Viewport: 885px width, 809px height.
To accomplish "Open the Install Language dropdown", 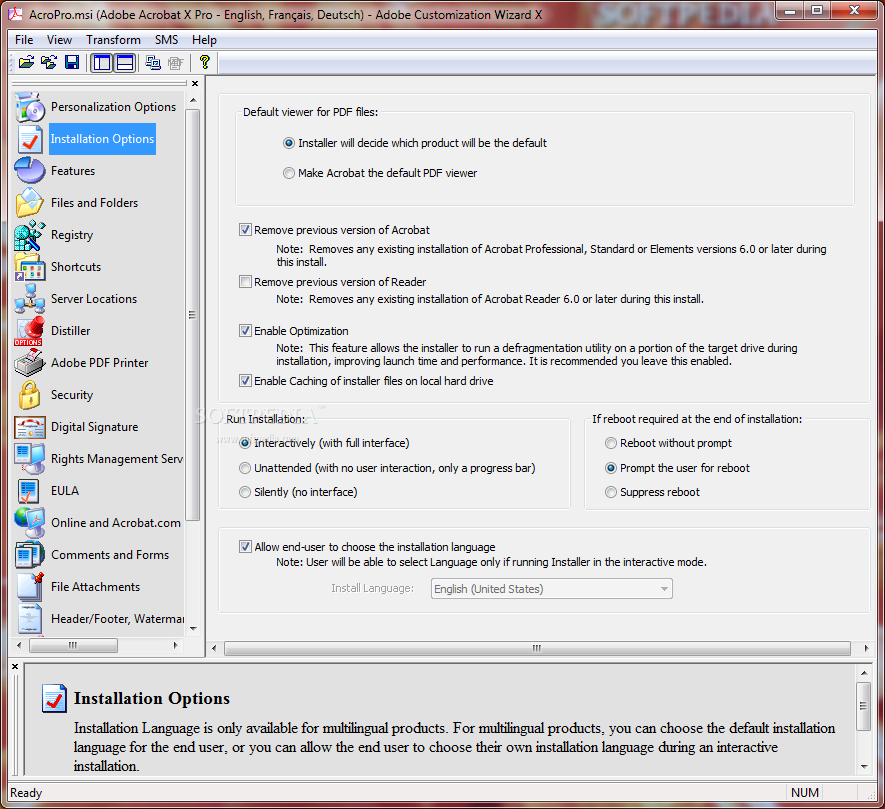I will click(x=551, y=589).
